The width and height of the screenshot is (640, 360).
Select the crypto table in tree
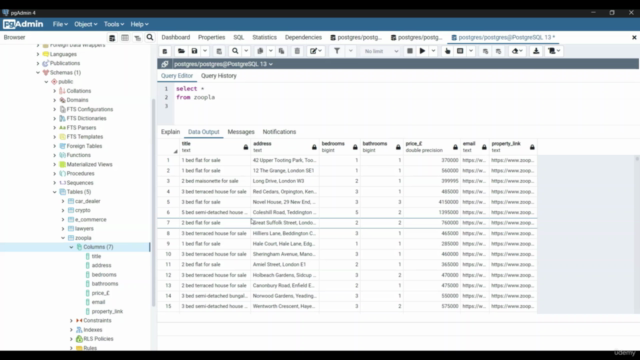[x=82, y=210]
